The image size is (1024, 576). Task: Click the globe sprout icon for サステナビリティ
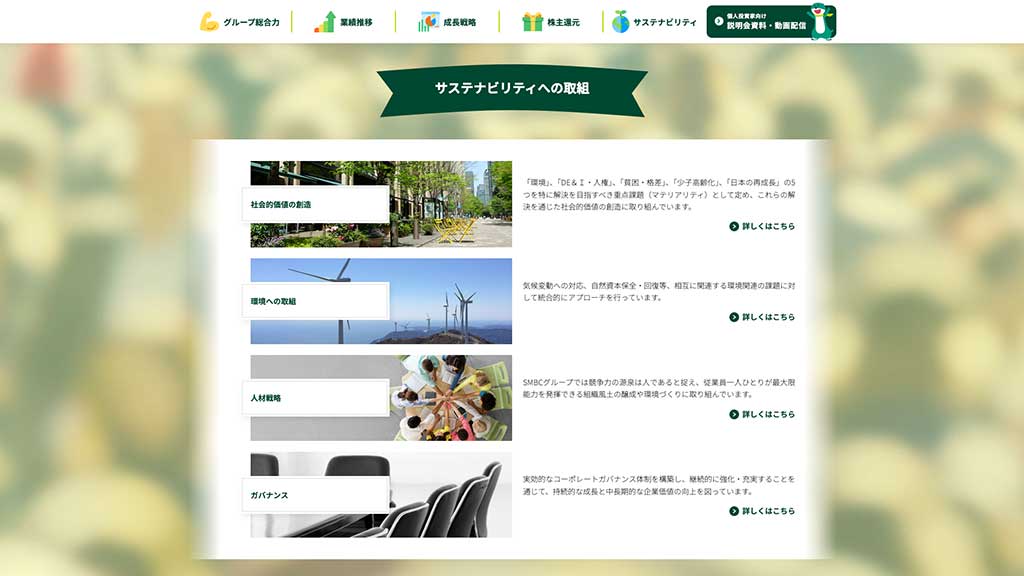click(x=620, y=21)
